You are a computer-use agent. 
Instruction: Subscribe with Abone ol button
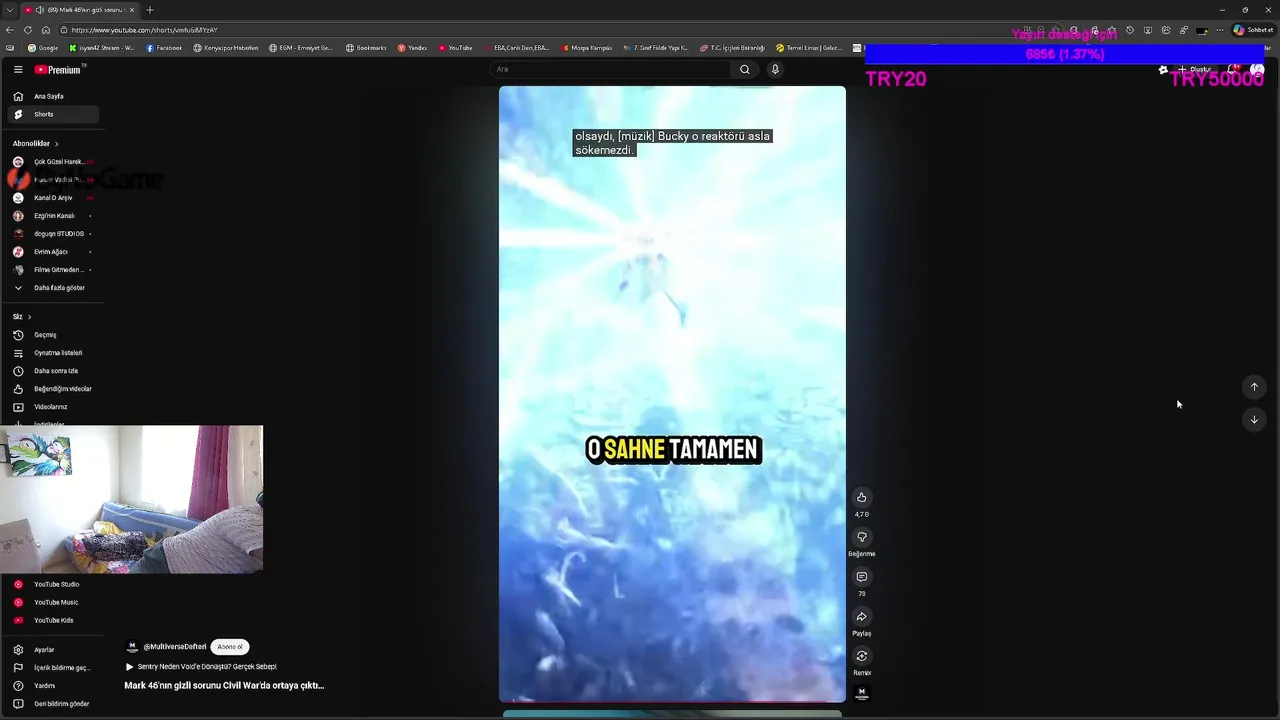click(230, 647)
